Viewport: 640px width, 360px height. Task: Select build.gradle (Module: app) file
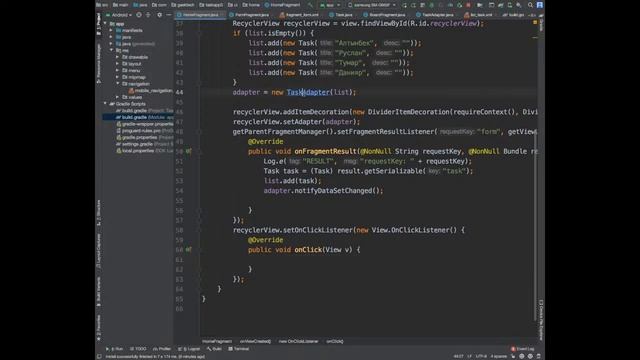(138, 117)
